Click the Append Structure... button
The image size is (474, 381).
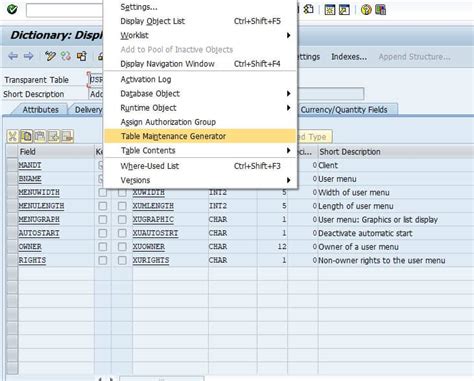(414, 57)
